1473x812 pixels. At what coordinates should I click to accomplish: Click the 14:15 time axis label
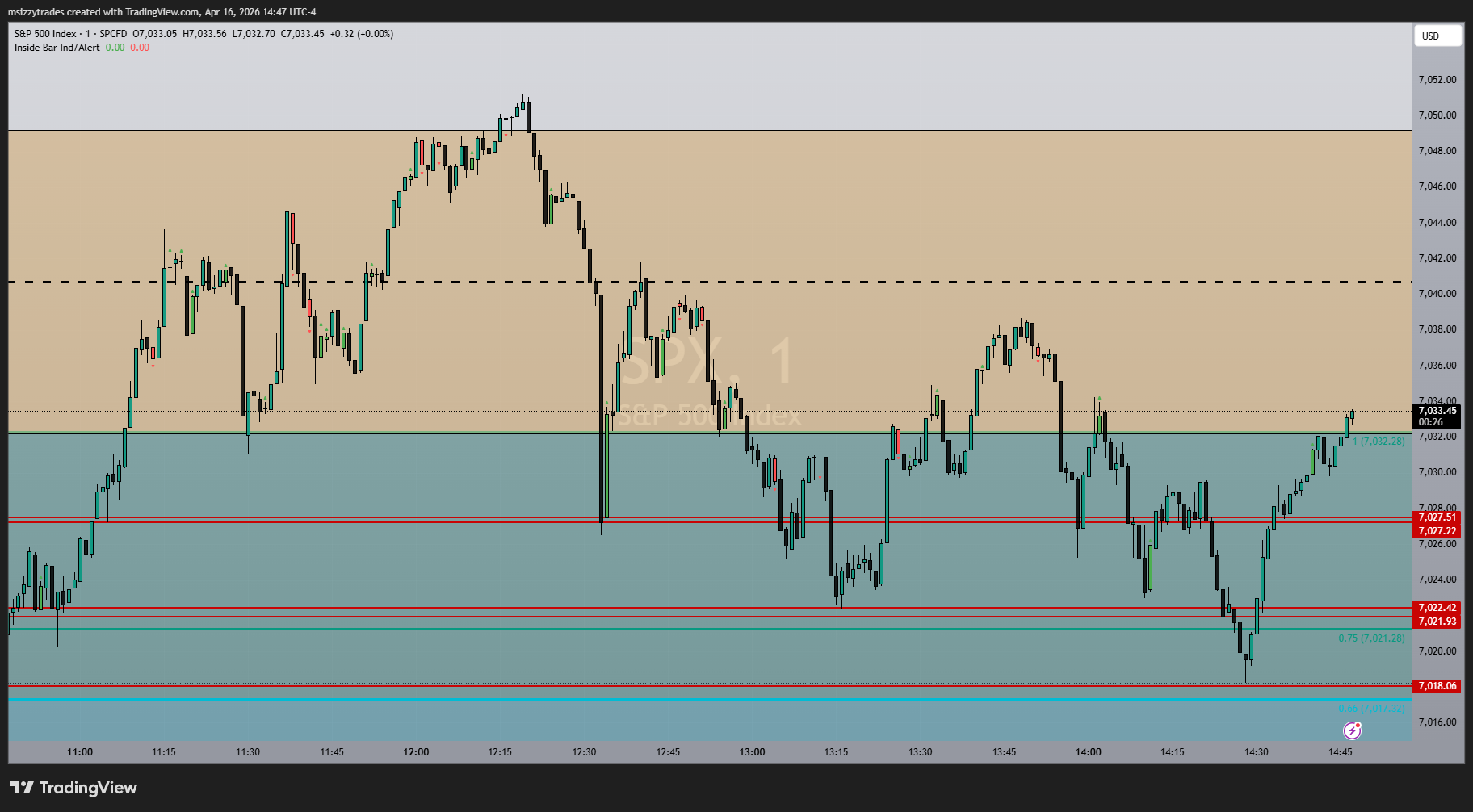tap(1172, 752)
